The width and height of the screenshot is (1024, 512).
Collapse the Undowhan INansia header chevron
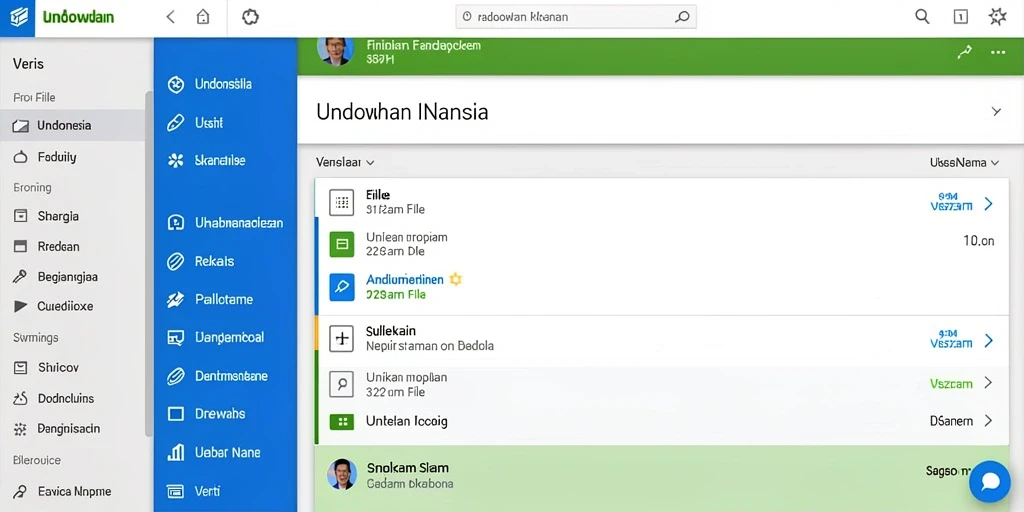point(996,112)
